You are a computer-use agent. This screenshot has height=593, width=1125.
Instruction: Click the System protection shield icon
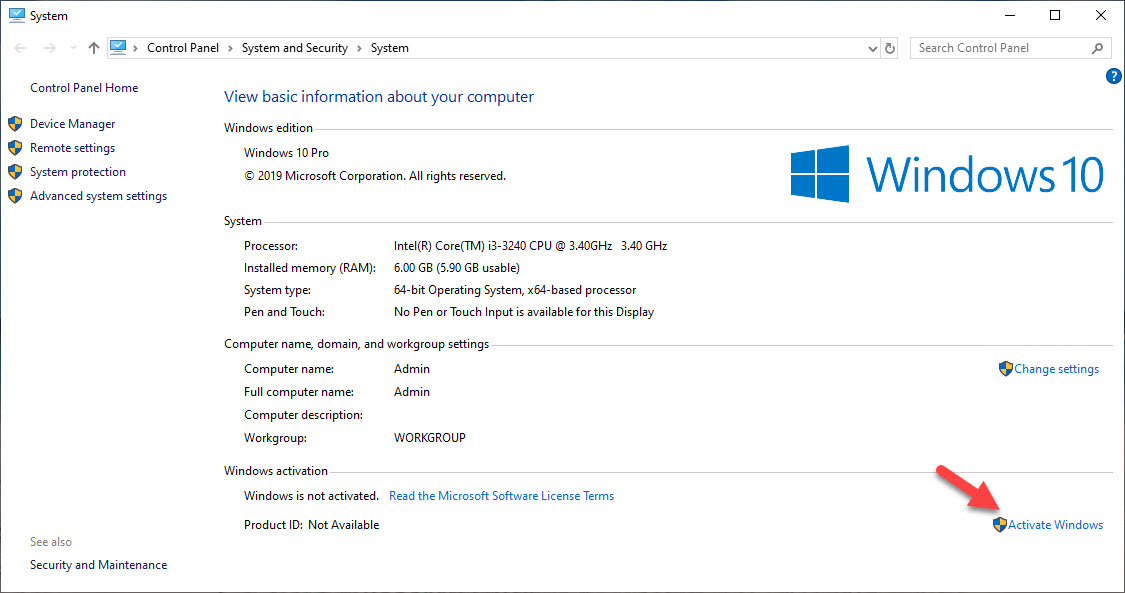14,171
